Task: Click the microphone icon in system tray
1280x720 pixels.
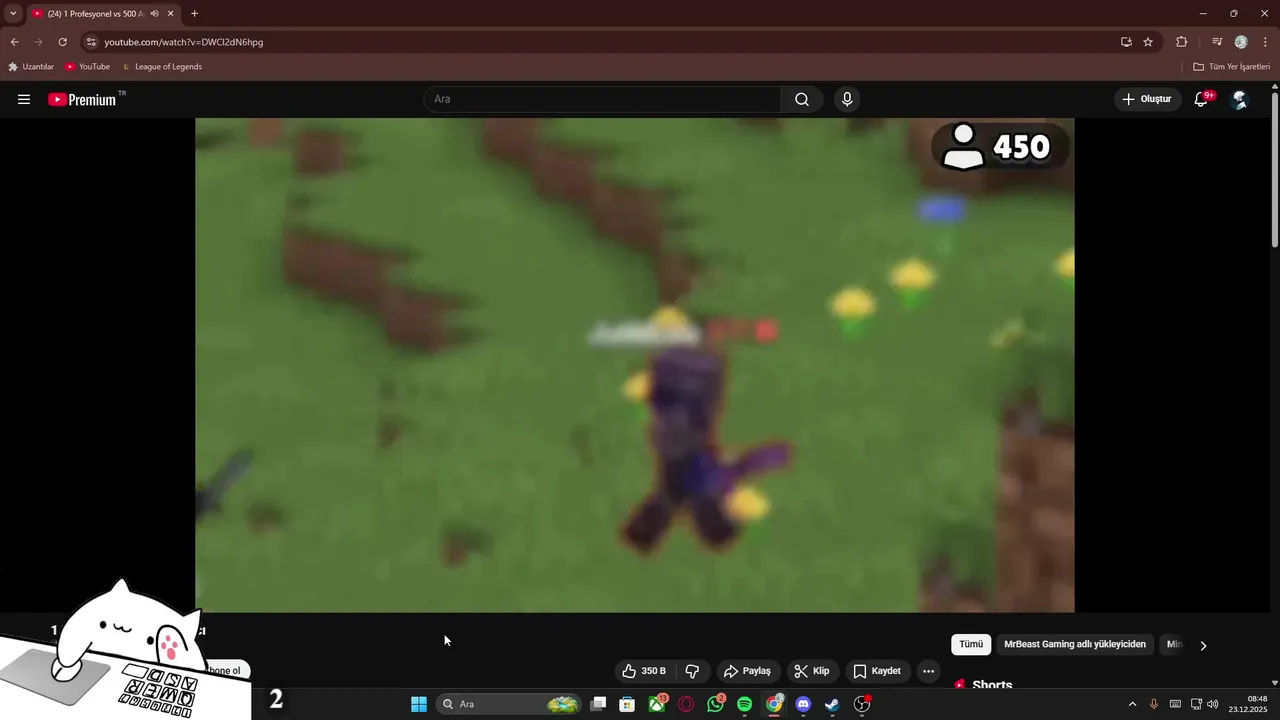Action: click(1154, 704)
